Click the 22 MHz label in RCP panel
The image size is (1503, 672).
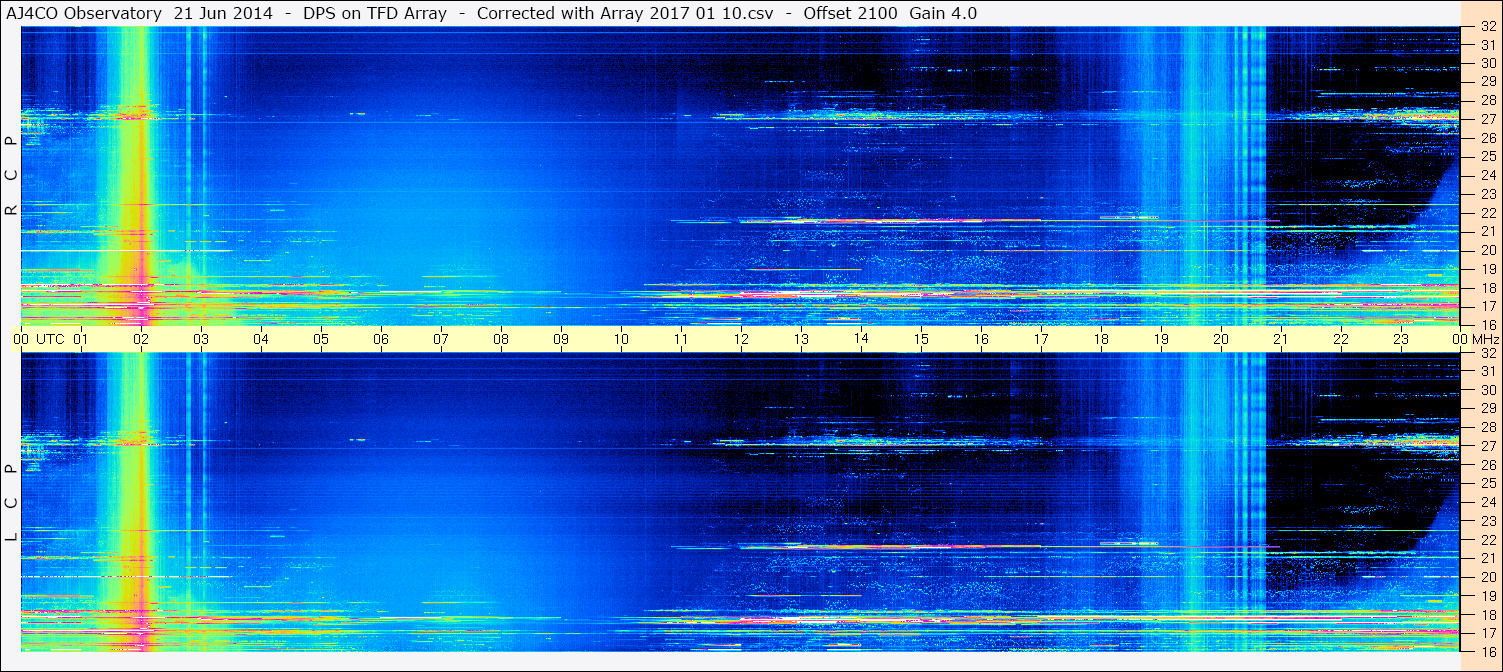pos(1487,213)
